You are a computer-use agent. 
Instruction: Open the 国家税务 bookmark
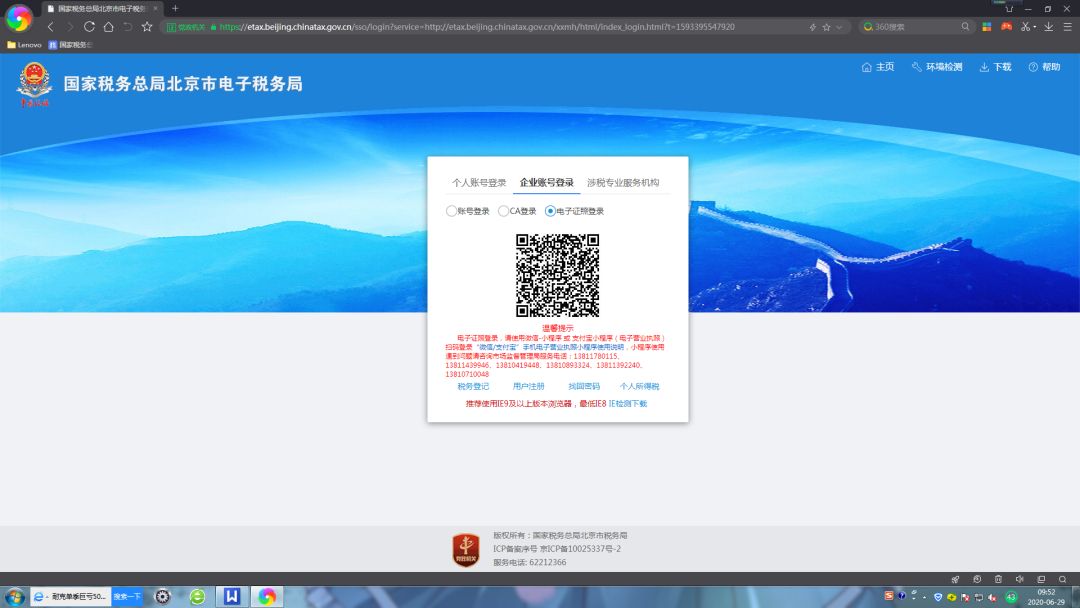[x=70, y=45]
